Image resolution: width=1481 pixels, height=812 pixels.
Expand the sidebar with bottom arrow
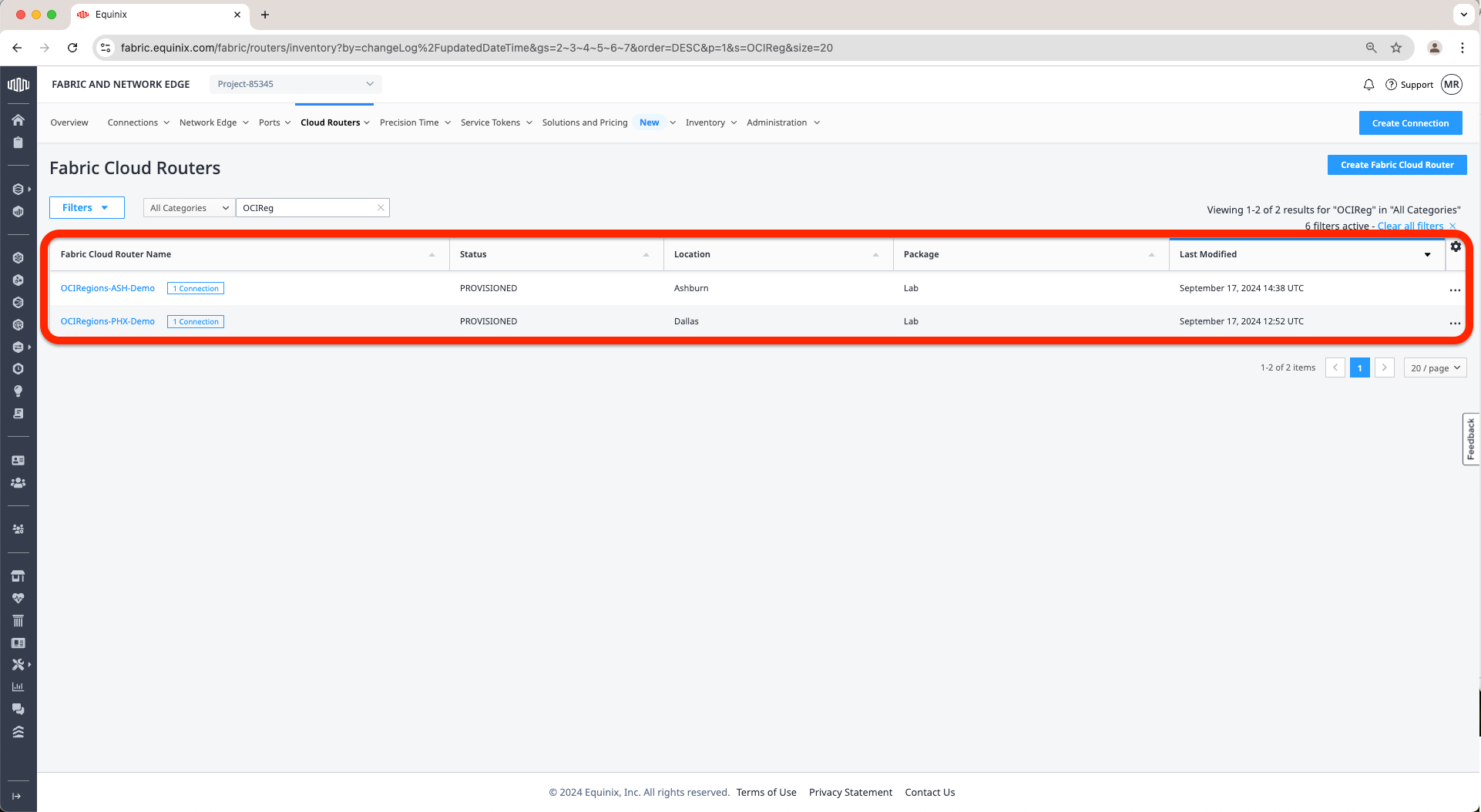17,796
